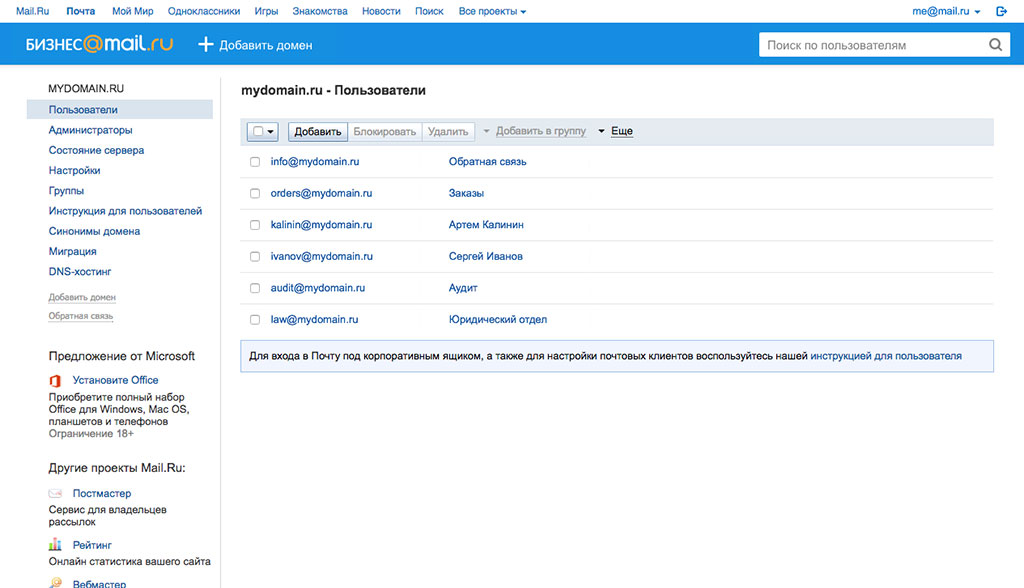This screenshot has width=1024, height=588.
Task: Open DNS-хостинг in the sidebar
Action: click(80, 272)
